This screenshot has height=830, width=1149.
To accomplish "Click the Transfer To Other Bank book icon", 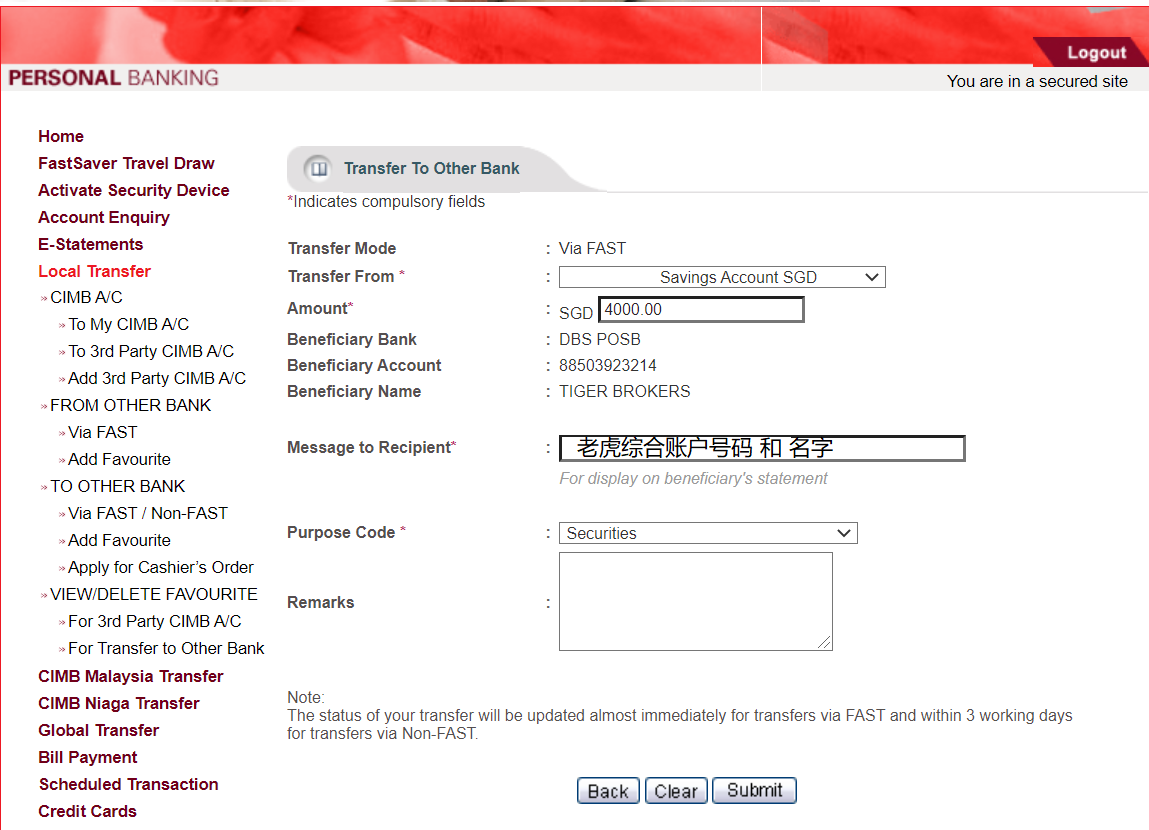I will tap(319, 168).
